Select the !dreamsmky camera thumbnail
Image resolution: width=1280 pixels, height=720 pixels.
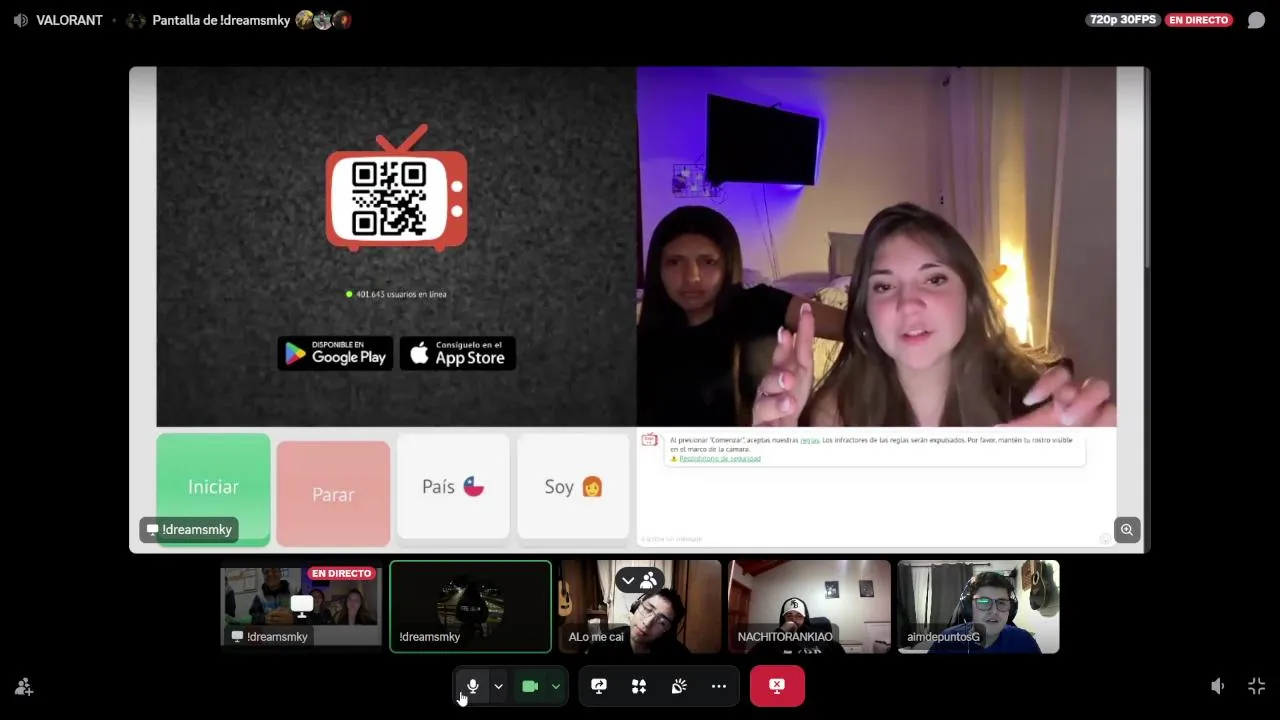[470, 607]
